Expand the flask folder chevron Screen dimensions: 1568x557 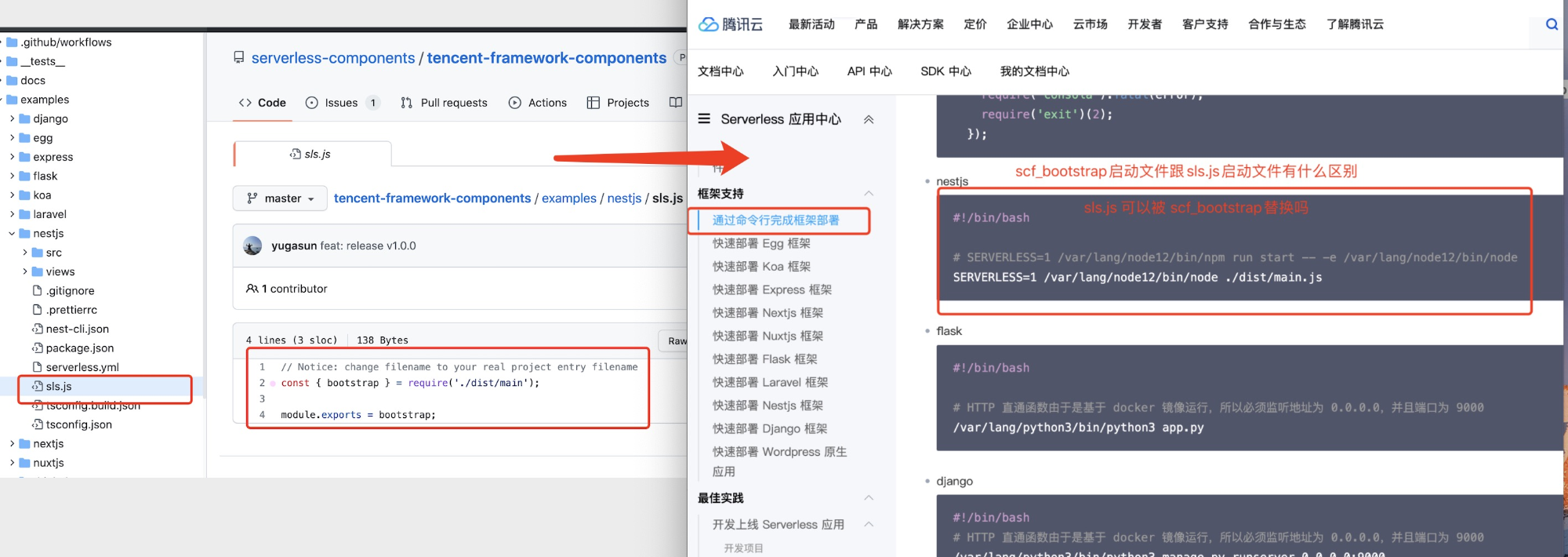click(x=12, y=176)
